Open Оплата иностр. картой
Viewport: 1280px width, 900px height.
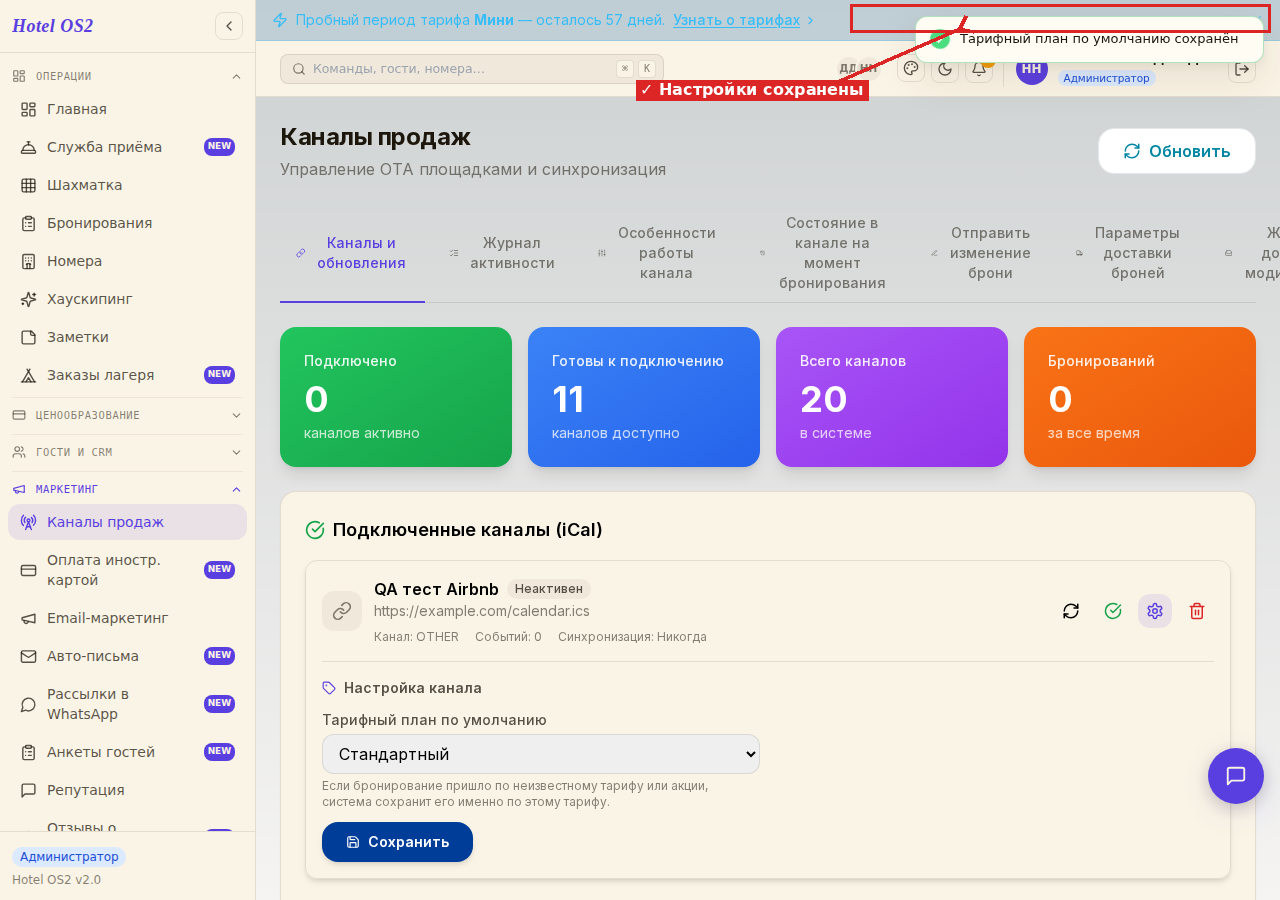point(127,570)
